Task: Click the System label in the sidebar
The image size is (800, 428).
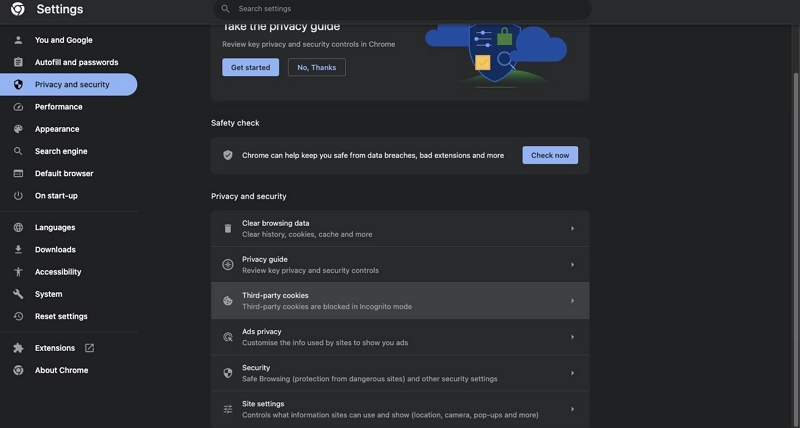Action: (x=48, y=294)
